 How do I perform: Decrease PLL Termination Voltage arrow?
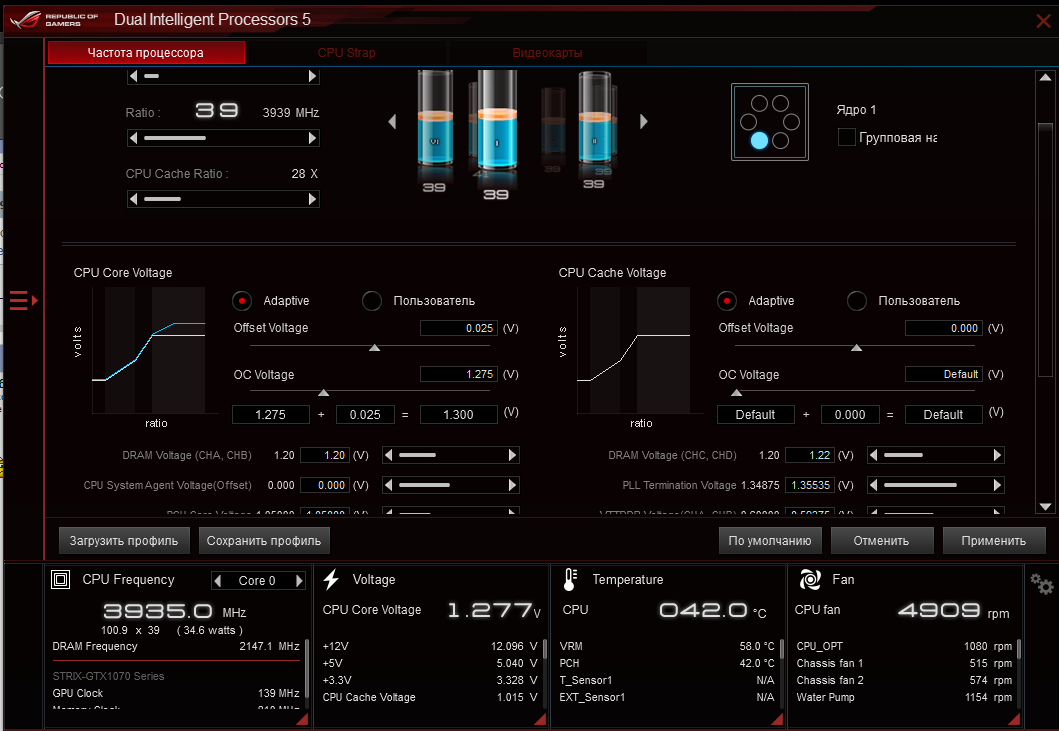[x=873, y=484]
